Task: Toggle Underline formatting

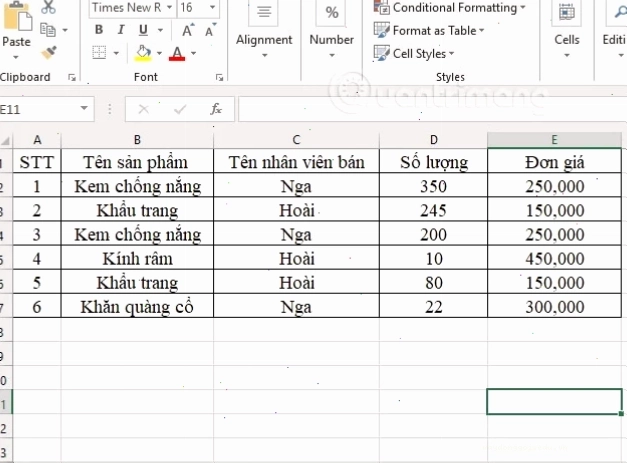Action: pos(143,30)
